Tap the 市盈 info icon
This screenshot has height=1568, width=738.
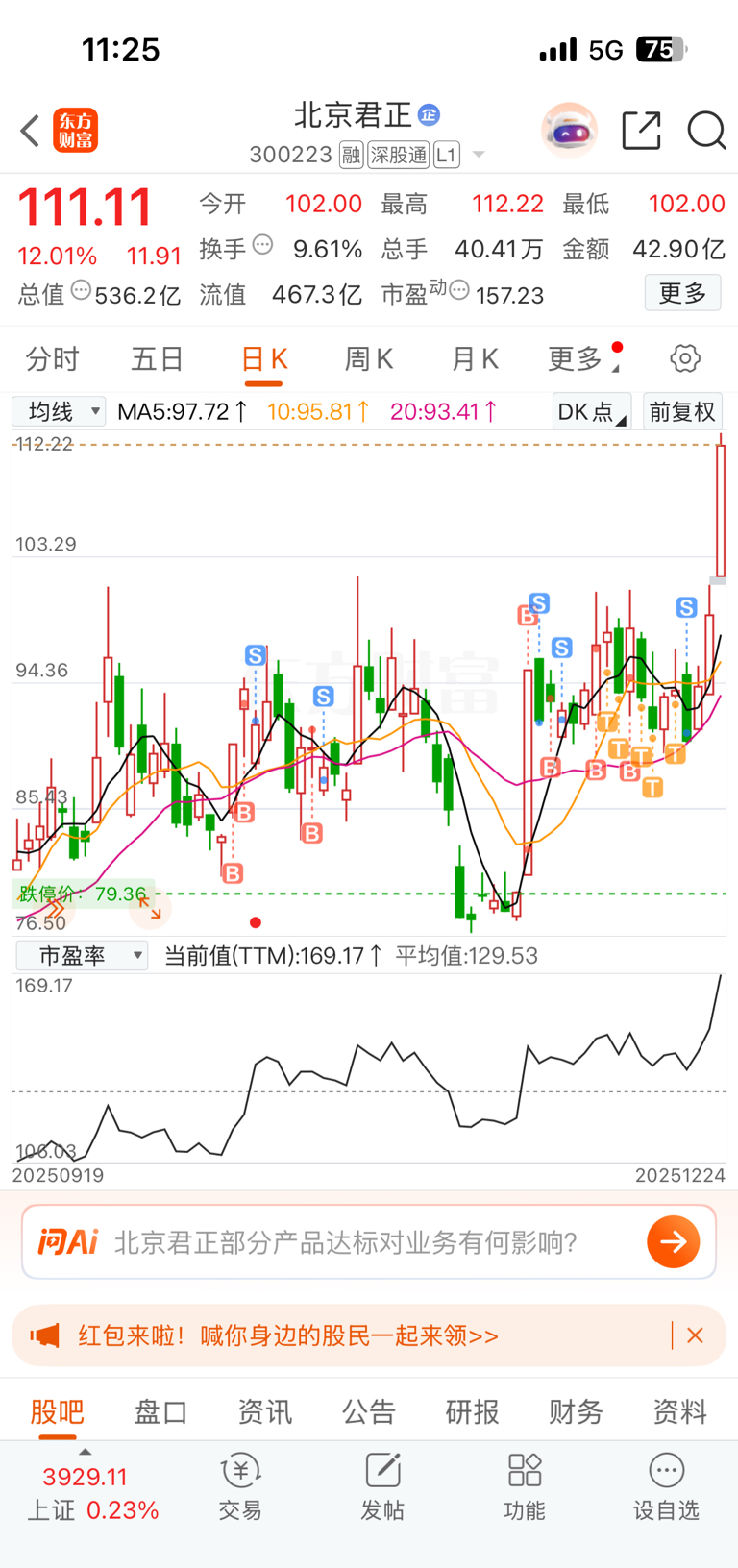click(x=459, y=289)
